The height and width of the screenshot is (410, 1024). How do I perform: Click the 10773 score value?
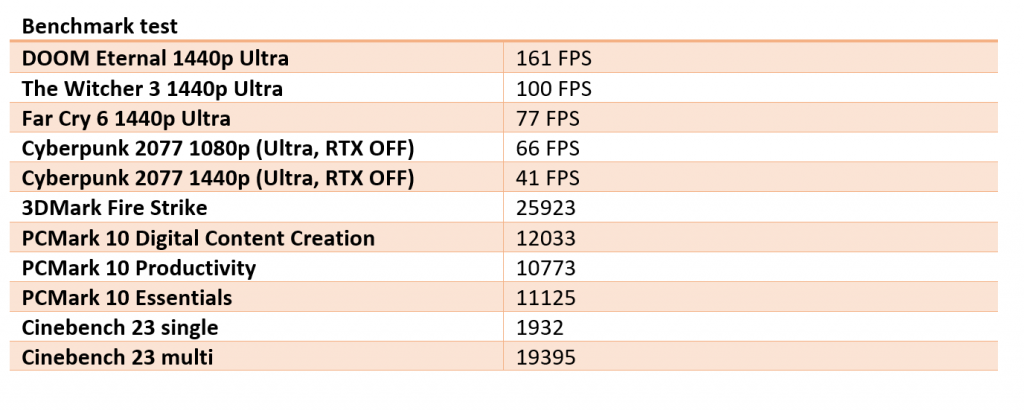coord(545,268)
